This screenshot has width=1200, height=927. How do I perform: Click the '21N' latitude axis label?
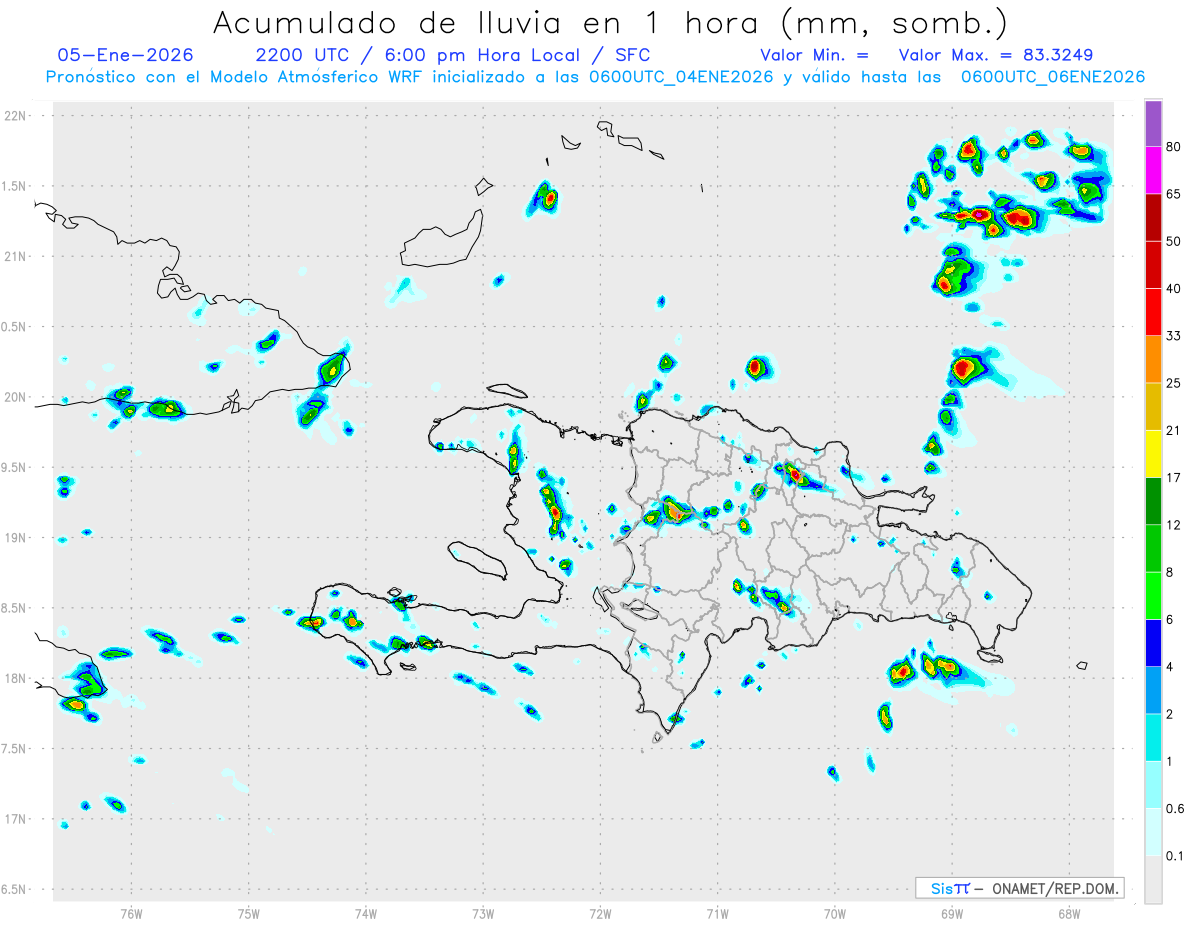[x=16, y=256]
